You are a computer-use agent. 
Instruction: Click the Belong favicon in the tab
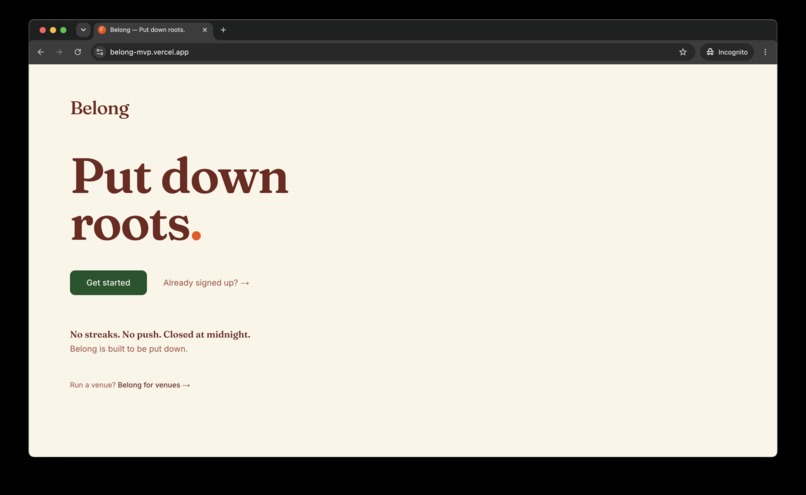pos(102,30)
